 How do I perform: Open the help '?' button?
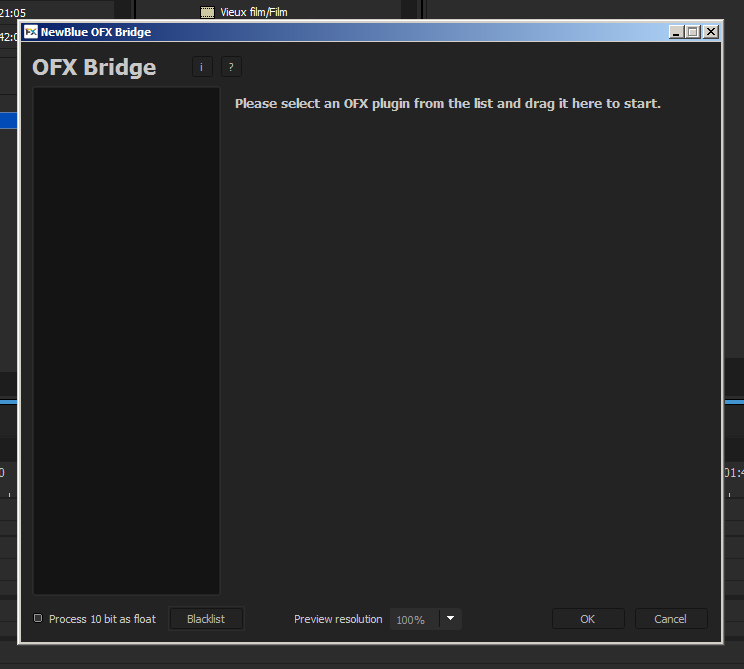[231, 67]
